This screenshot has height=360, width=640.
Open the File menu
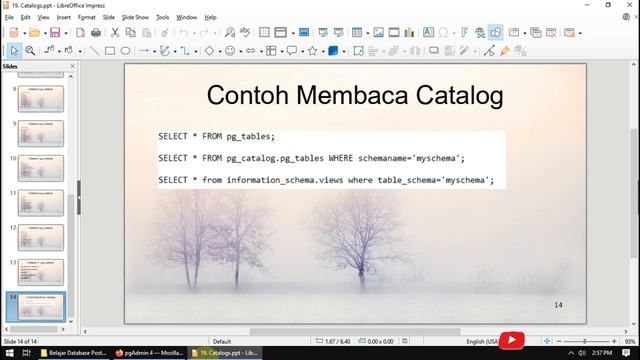9,17
